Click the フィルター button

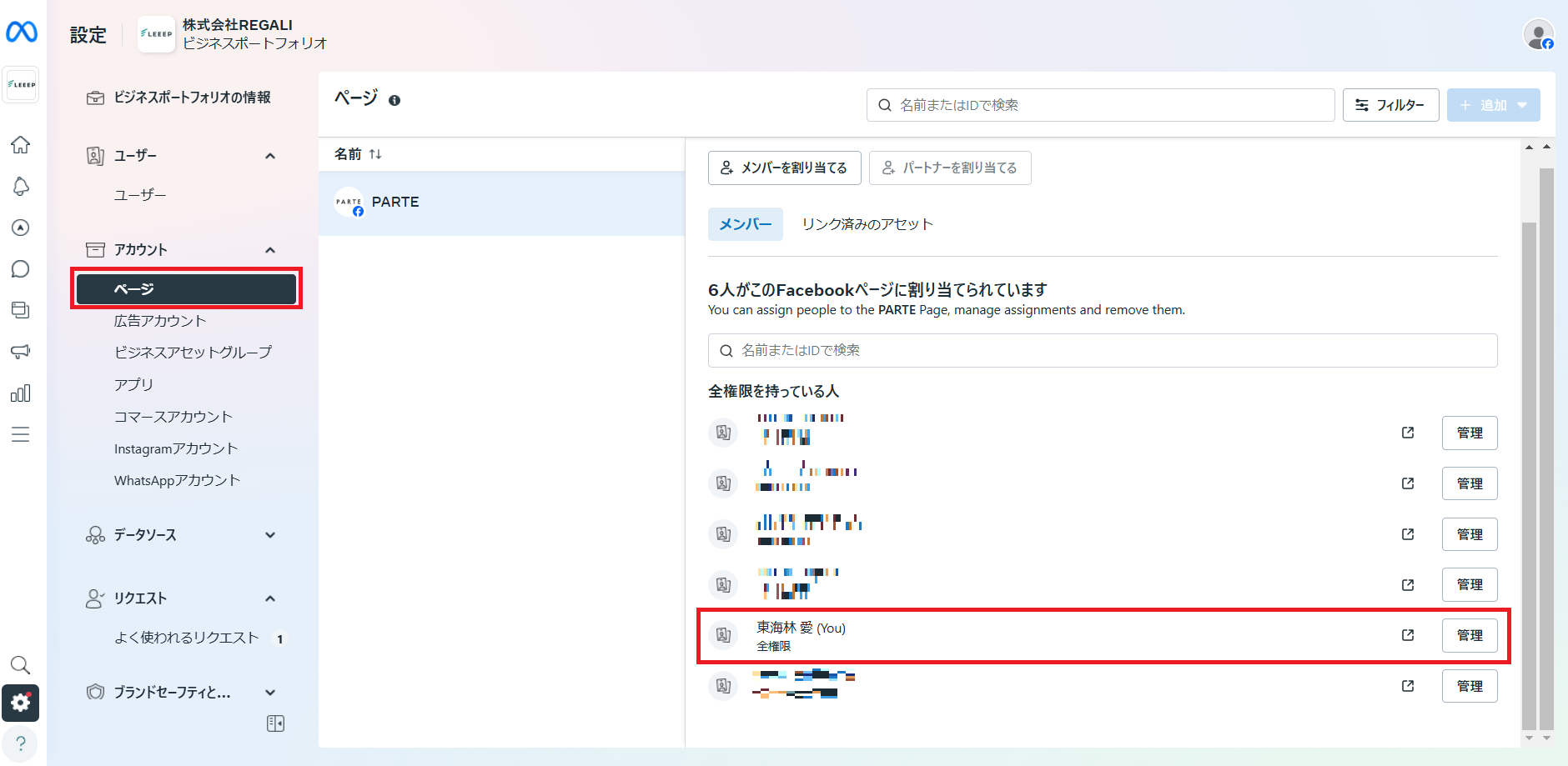[x=1390, y=105]
